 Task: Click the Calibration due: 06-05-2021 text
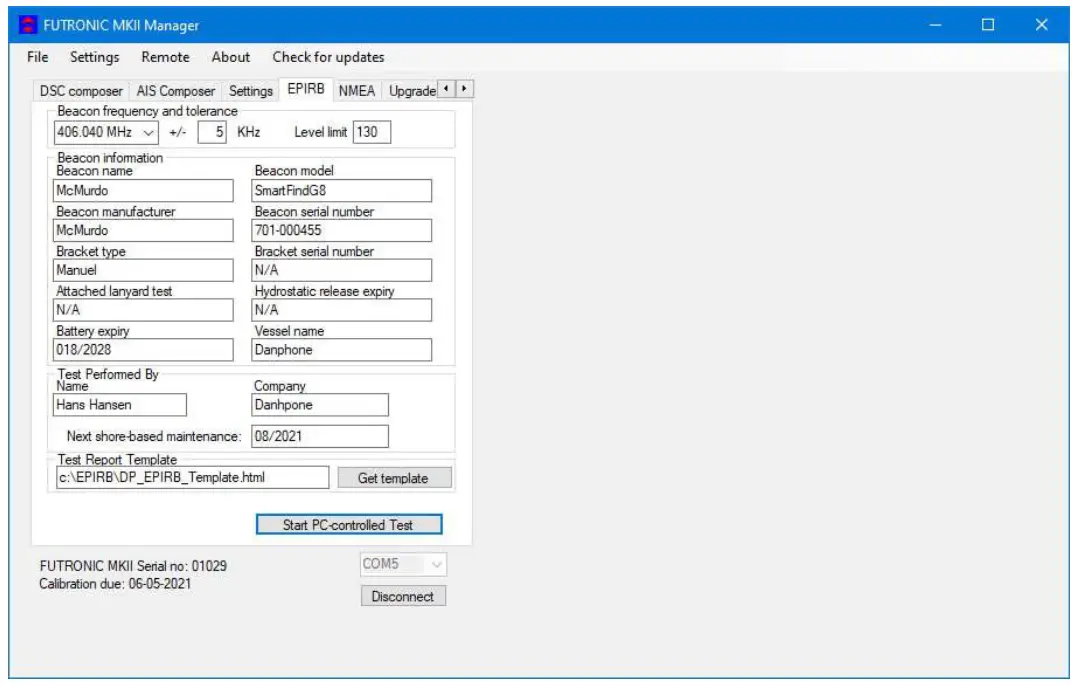click(115, 584)
